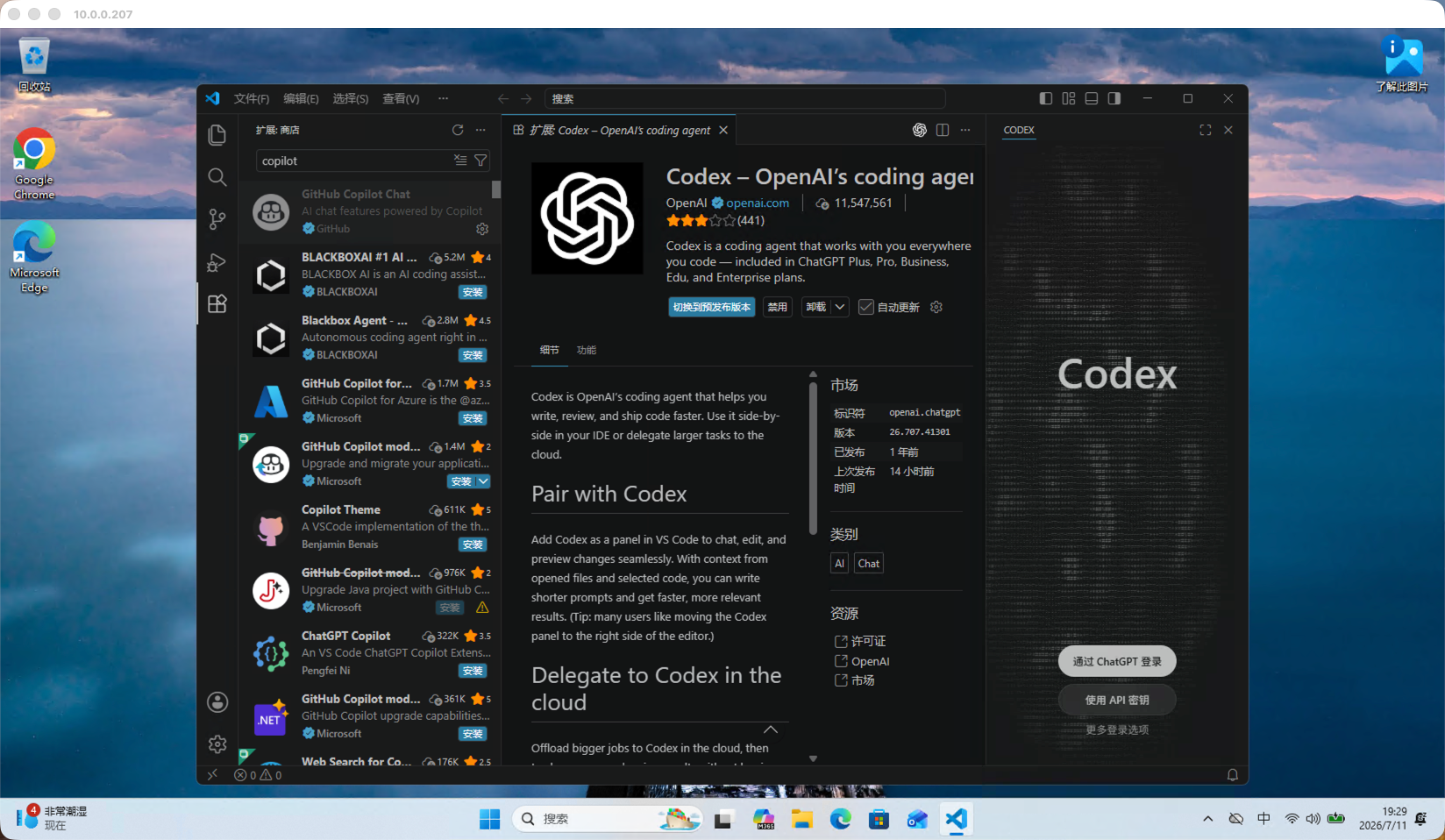Switch to the Features tab
The width and height of the screenshot is (1445, 840).
(x=586, y=350)
